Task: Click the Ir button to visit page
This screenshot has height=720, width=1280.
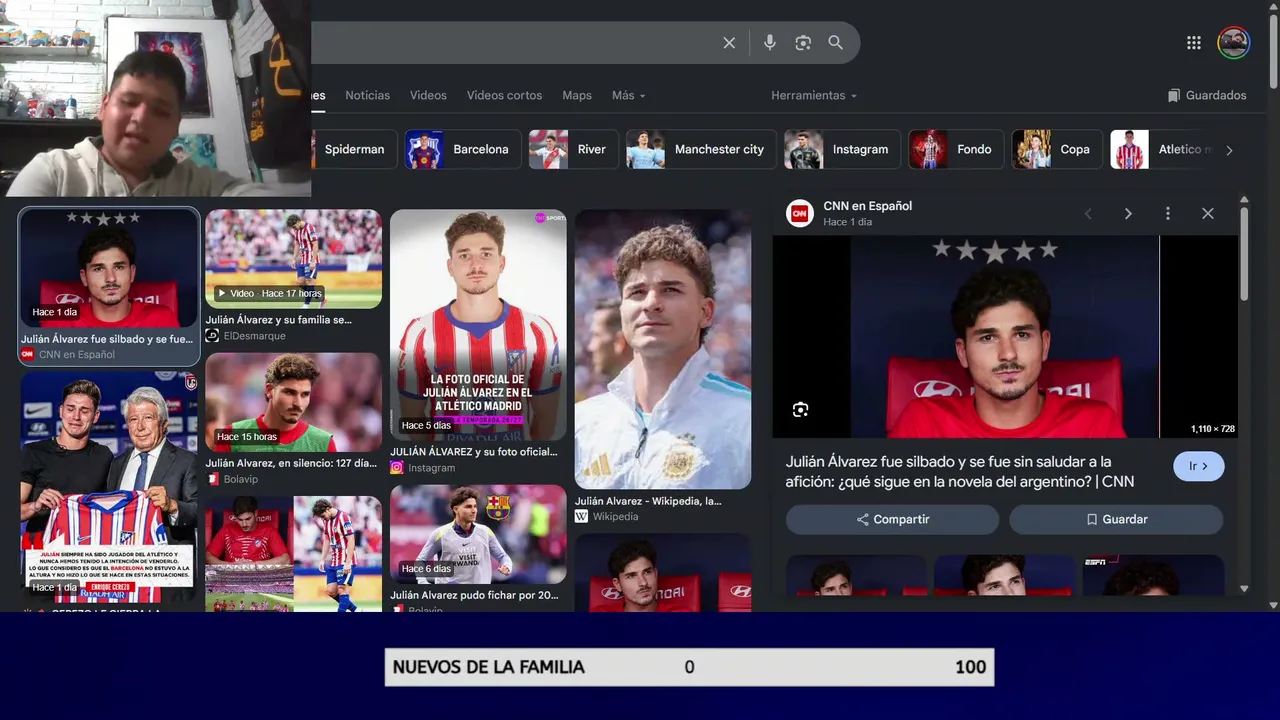Action: click(1198, 466)
